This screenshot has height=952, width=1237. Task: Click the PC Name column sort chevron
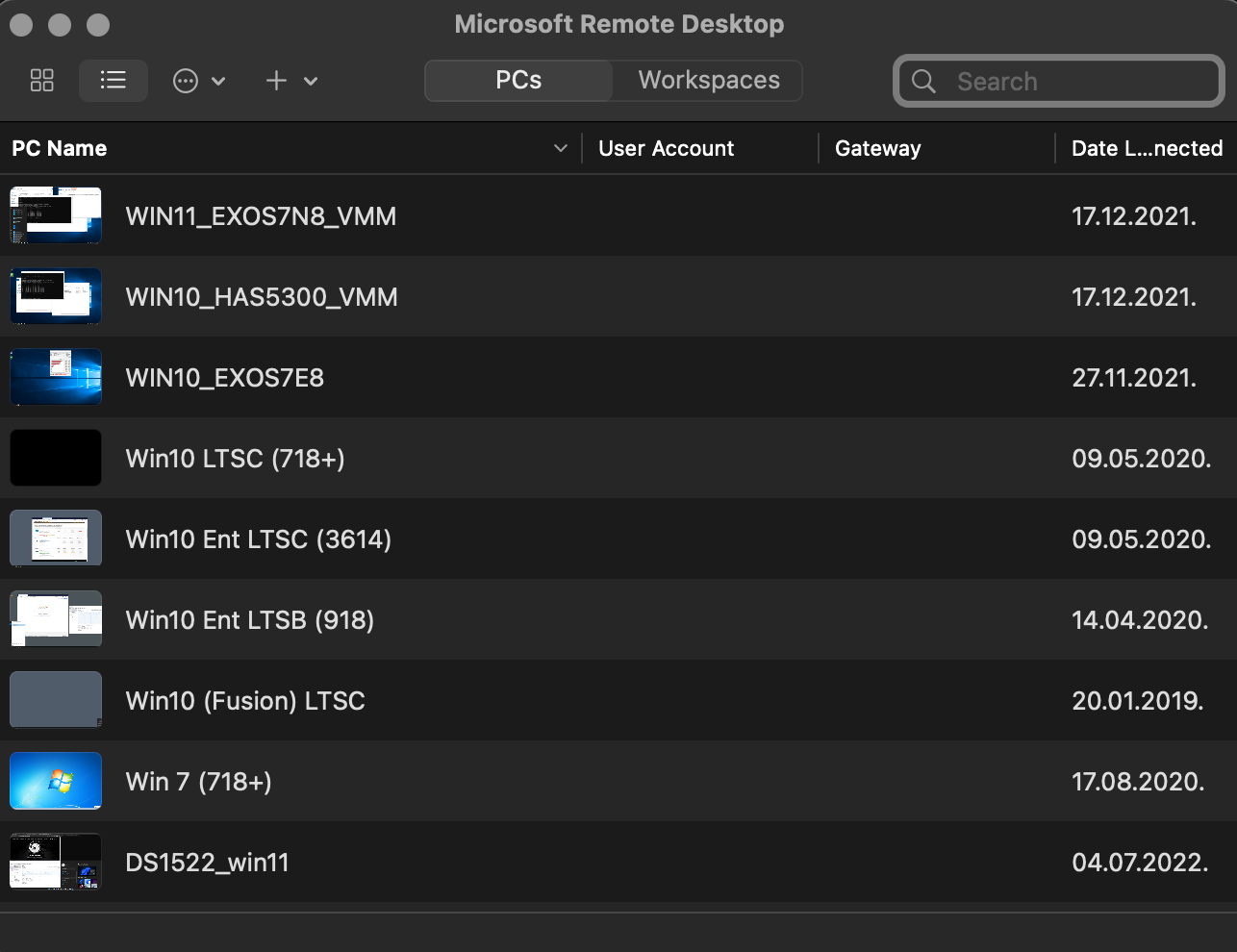tap(561, 148)
